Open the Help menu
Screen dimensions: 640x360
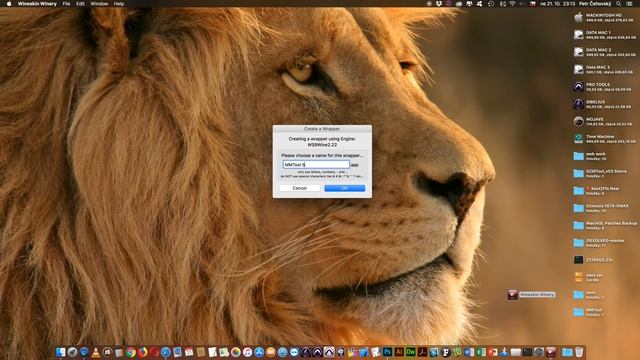coord(119,4)
